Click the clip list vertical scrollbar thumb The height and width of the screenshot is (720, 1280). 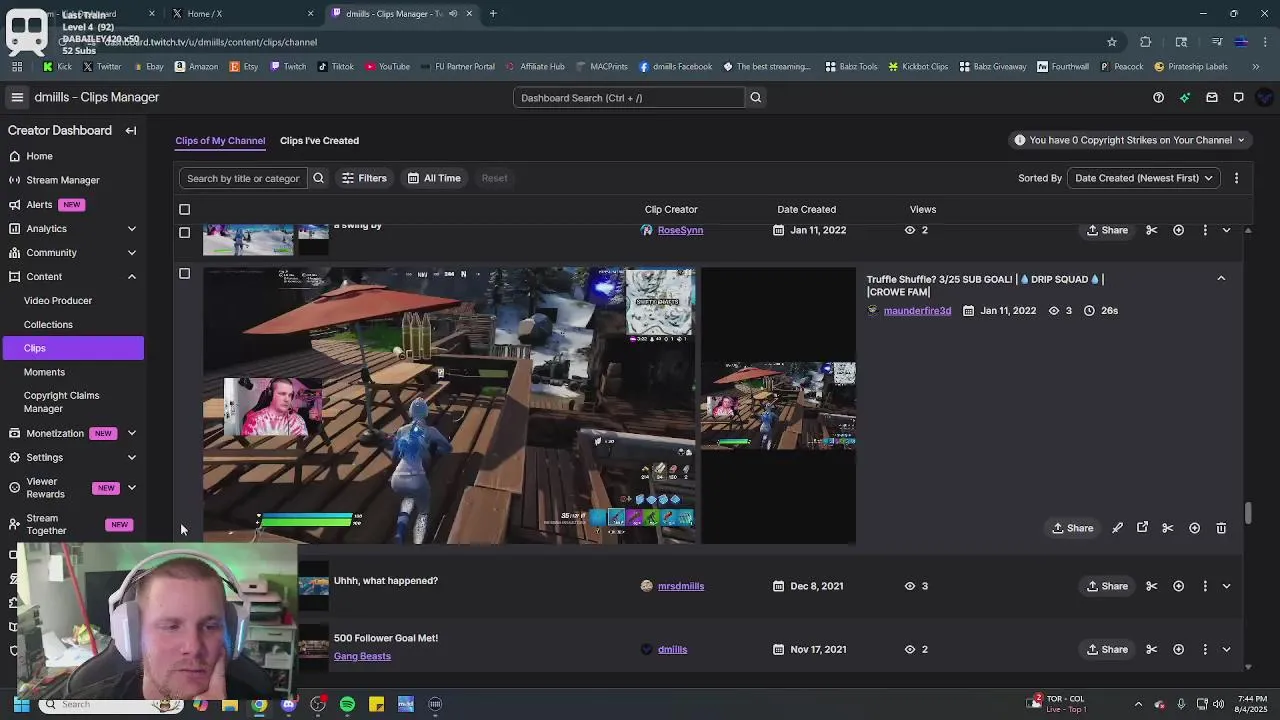click(x=1248, y=512)
